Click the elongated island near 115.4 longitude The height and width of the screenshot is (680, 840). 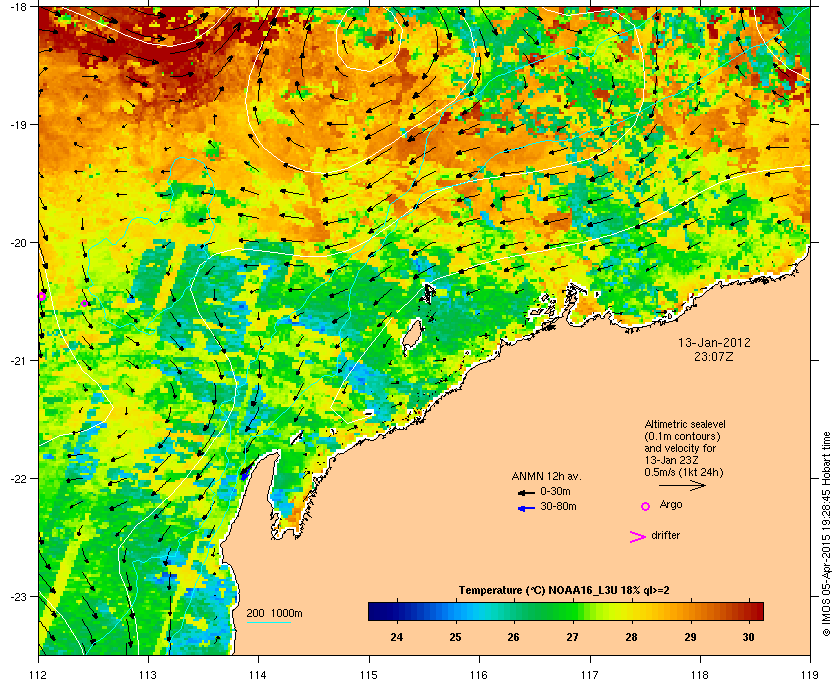tap(412, 337)
